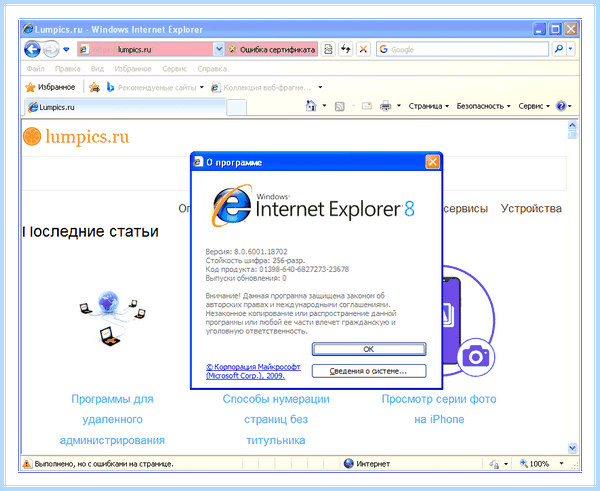Viewport: 600px width, 491px height.
Task: Toggle the Compatibility View page icon
Action: pos(328,49)
